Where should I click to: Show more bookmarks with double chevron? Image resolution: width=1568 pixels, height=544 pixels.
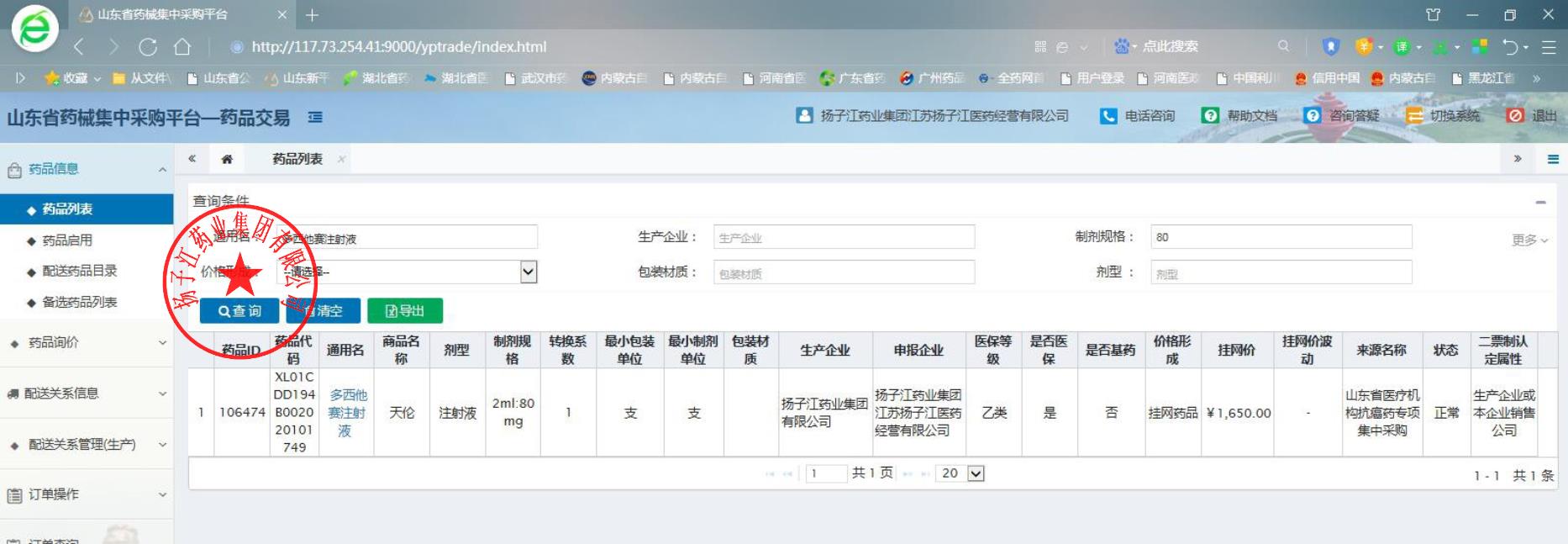click(1536, 78)
